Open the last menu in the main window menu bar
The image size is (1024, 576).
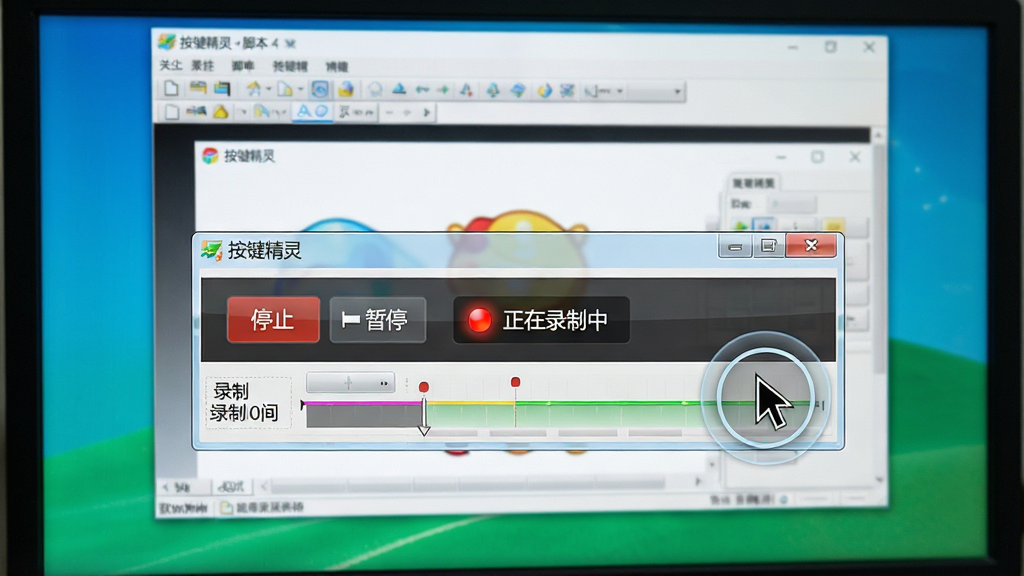point(337,67)
